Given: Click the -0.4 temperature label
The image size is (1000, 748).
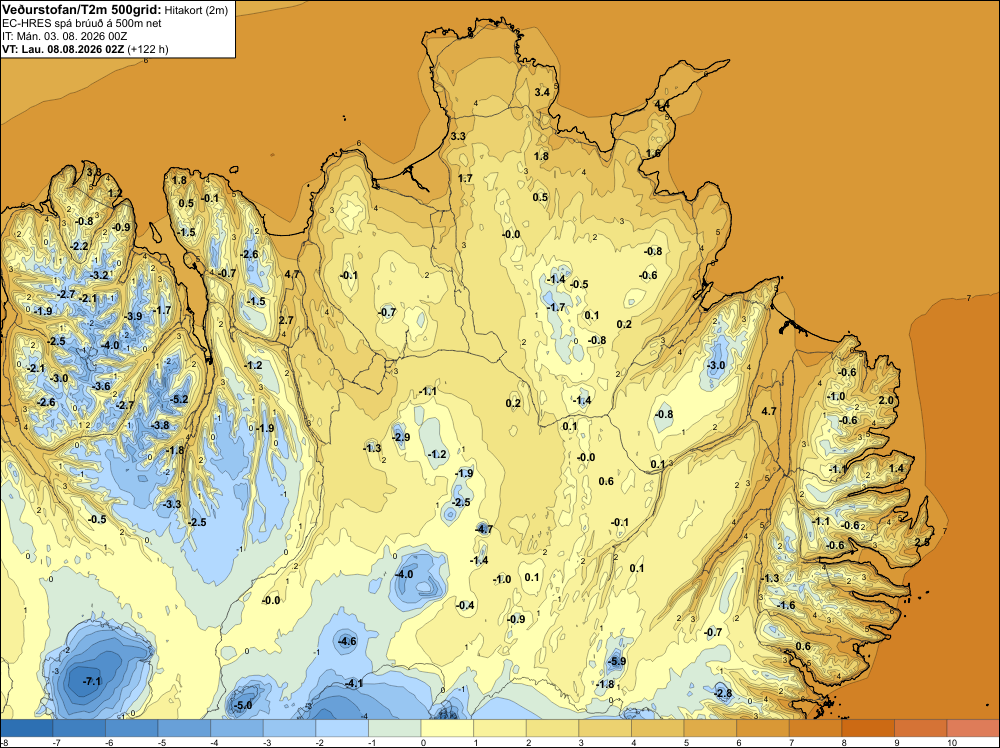Looking at the screenshot, I should click(x=466, y=605).
